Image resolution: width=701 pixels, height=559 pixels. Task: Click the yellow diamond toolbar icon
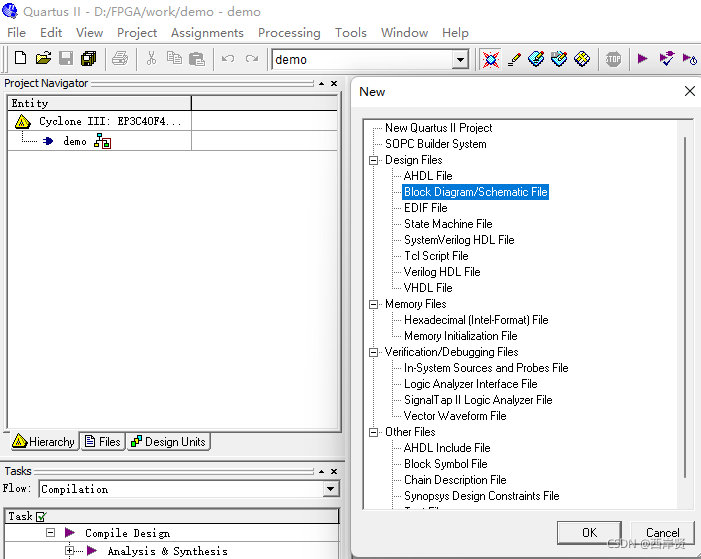pyautogui.click(x=582, y=59)
